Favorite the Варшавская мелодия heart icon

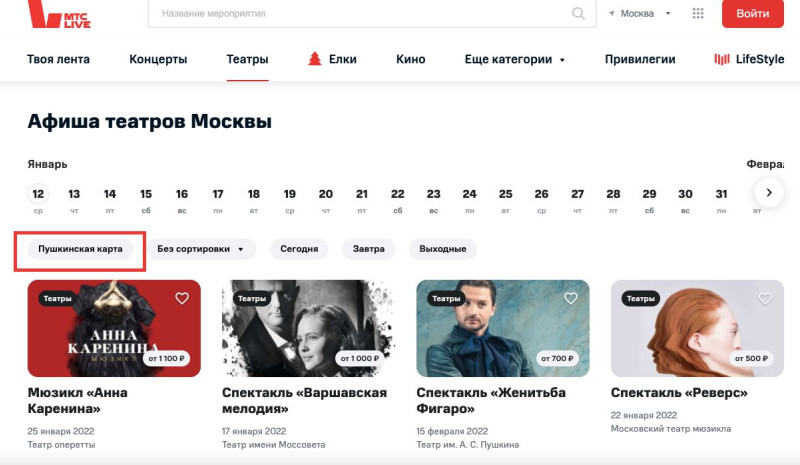tap(377, 298)
